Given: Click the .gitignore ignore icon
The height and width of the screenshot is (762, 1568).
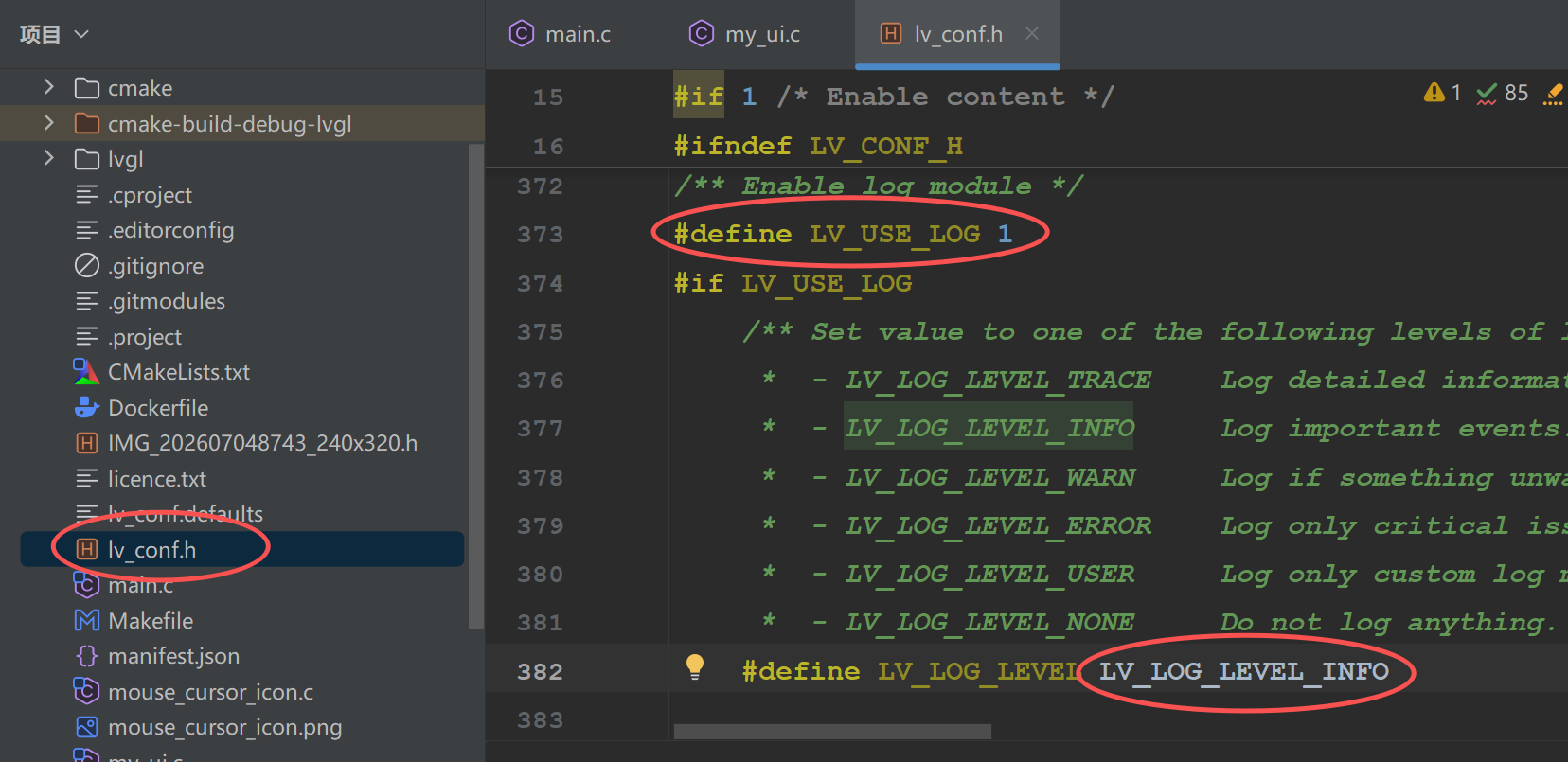Looking at the screenshot, I should pyautogui.click(x=87, y=265).
